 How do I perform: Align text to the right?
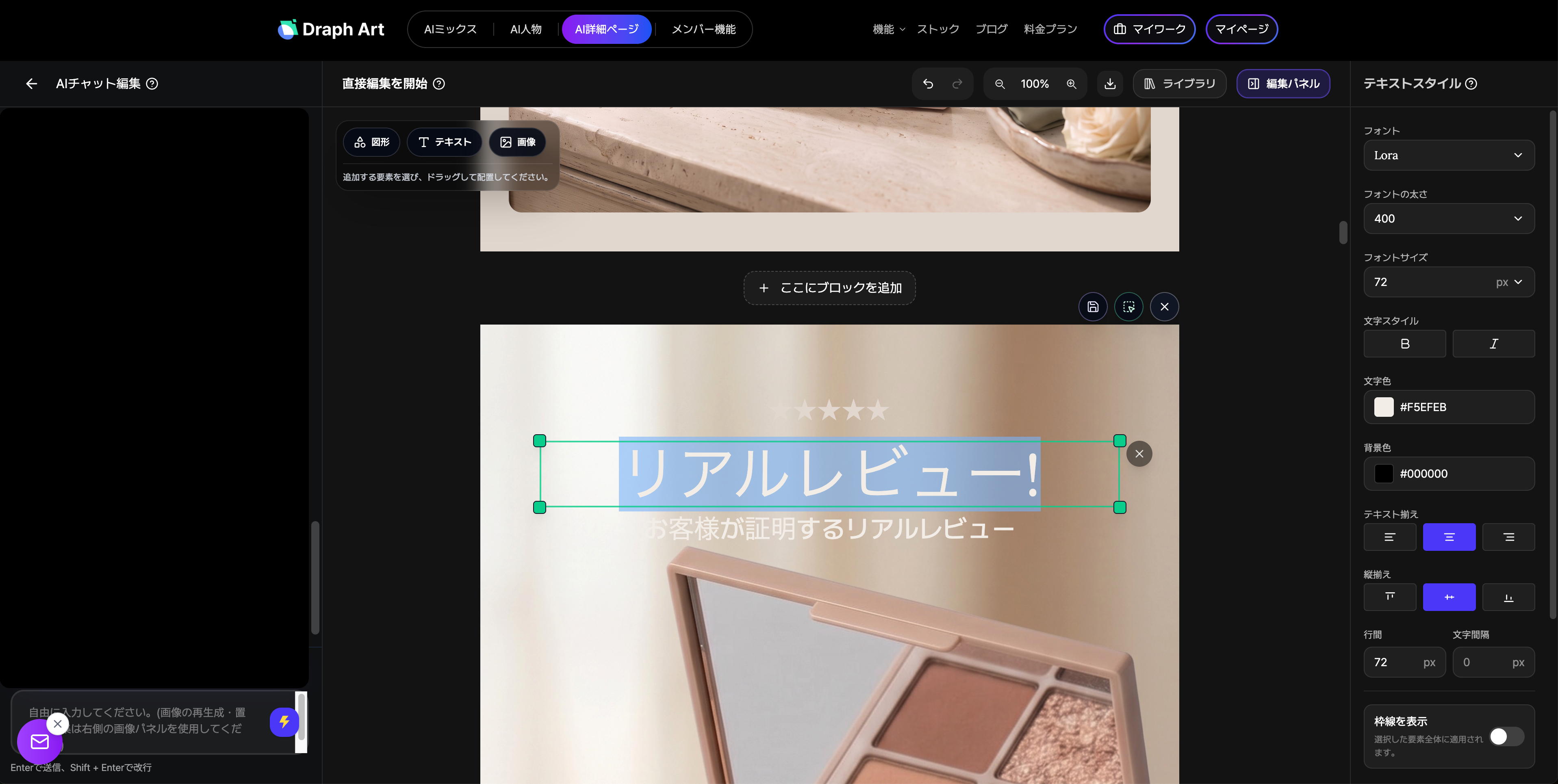[1508, 537]
